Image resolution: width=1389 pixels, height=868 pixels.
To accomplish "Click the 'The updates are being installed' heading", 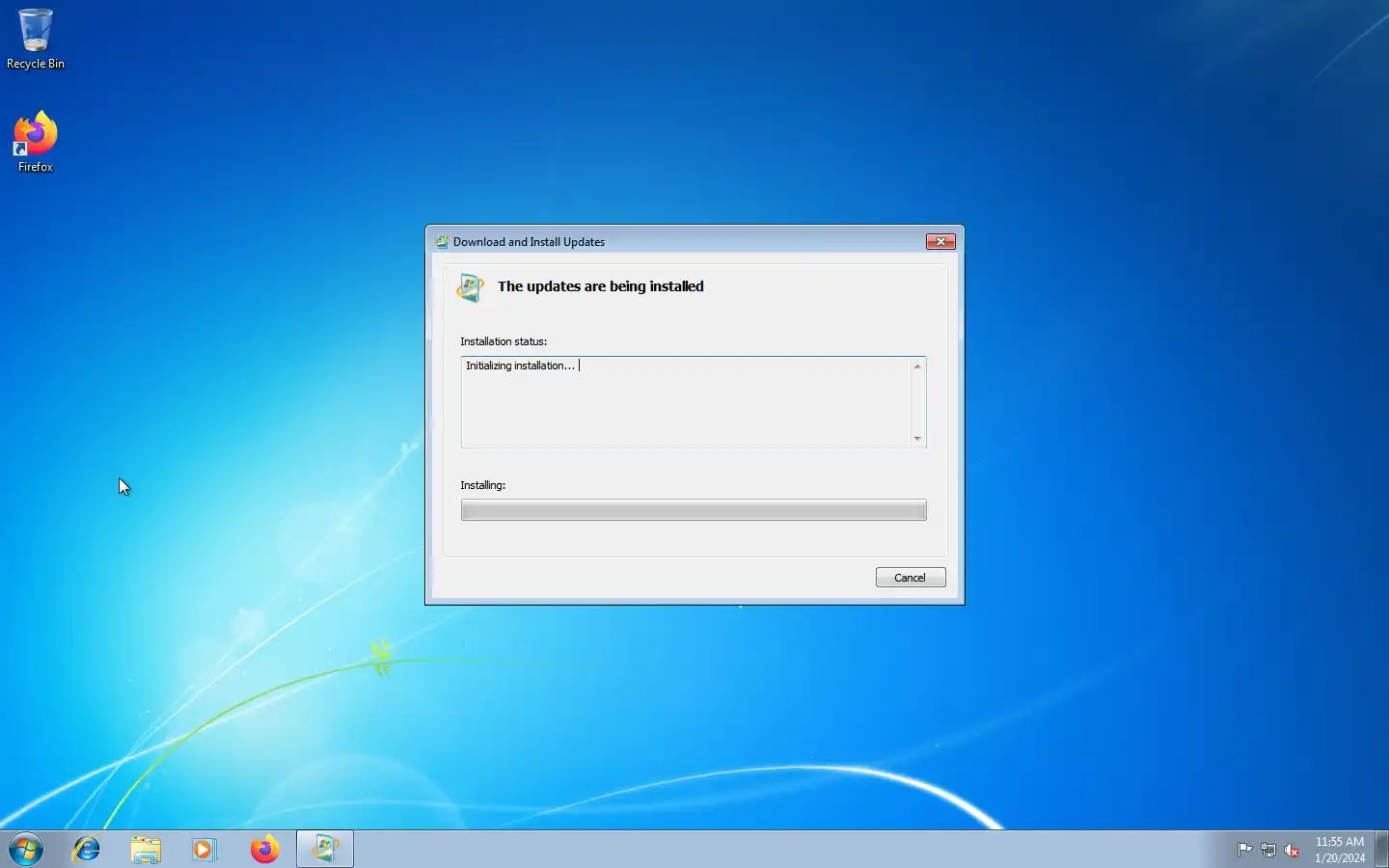I will pyautogui.click(x=601, y=286).
